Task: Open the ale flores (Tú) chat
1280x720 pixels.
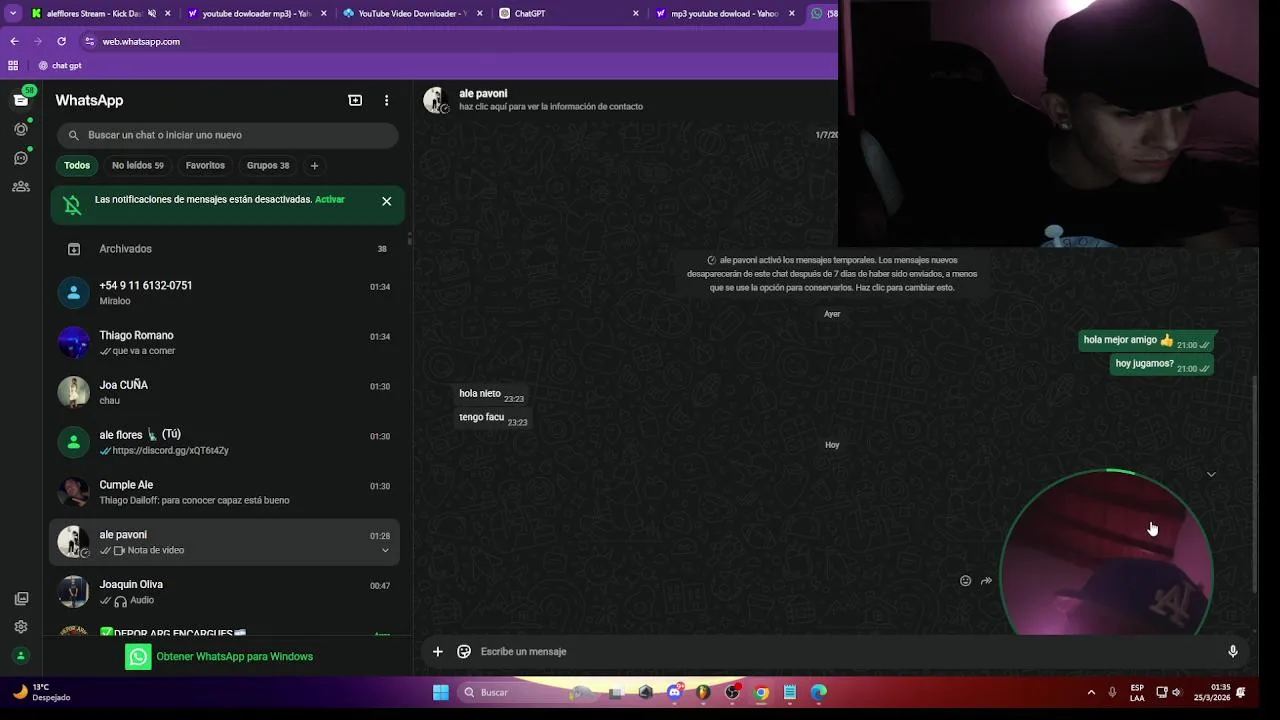Action: click(x=225, y=442)
